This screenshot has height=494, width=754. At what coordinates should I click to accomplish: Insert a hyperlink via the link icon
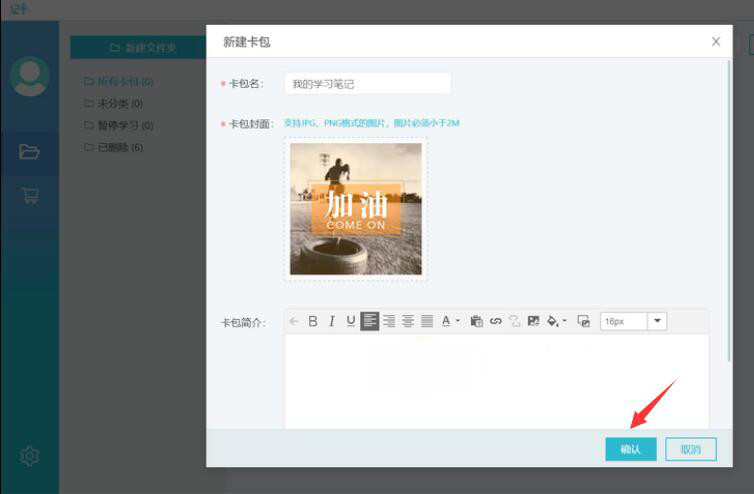click(x=495, y=321)
